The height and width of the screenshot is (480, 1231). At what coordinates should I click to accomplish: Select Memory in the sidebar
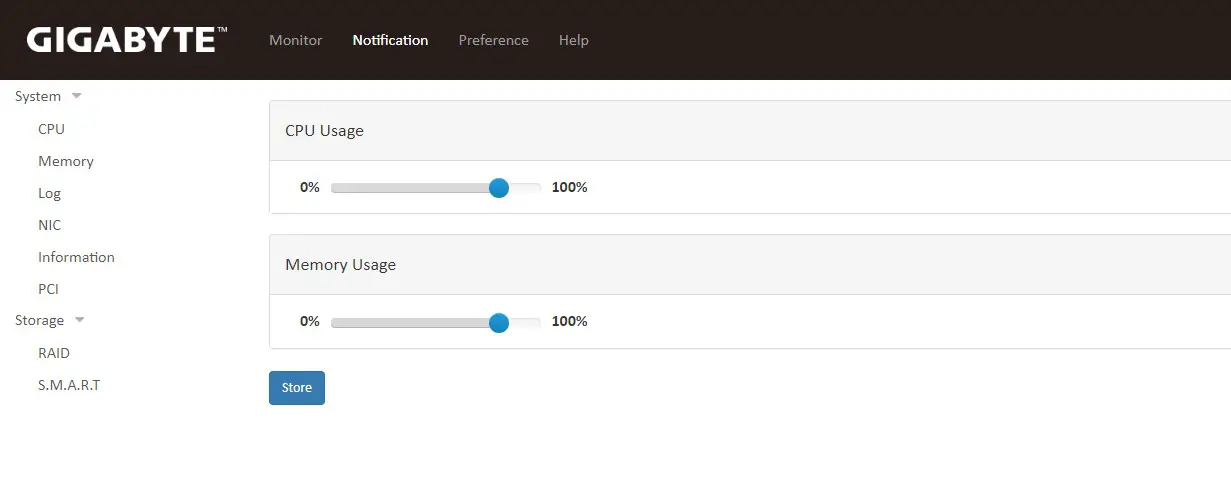(66, 161)
